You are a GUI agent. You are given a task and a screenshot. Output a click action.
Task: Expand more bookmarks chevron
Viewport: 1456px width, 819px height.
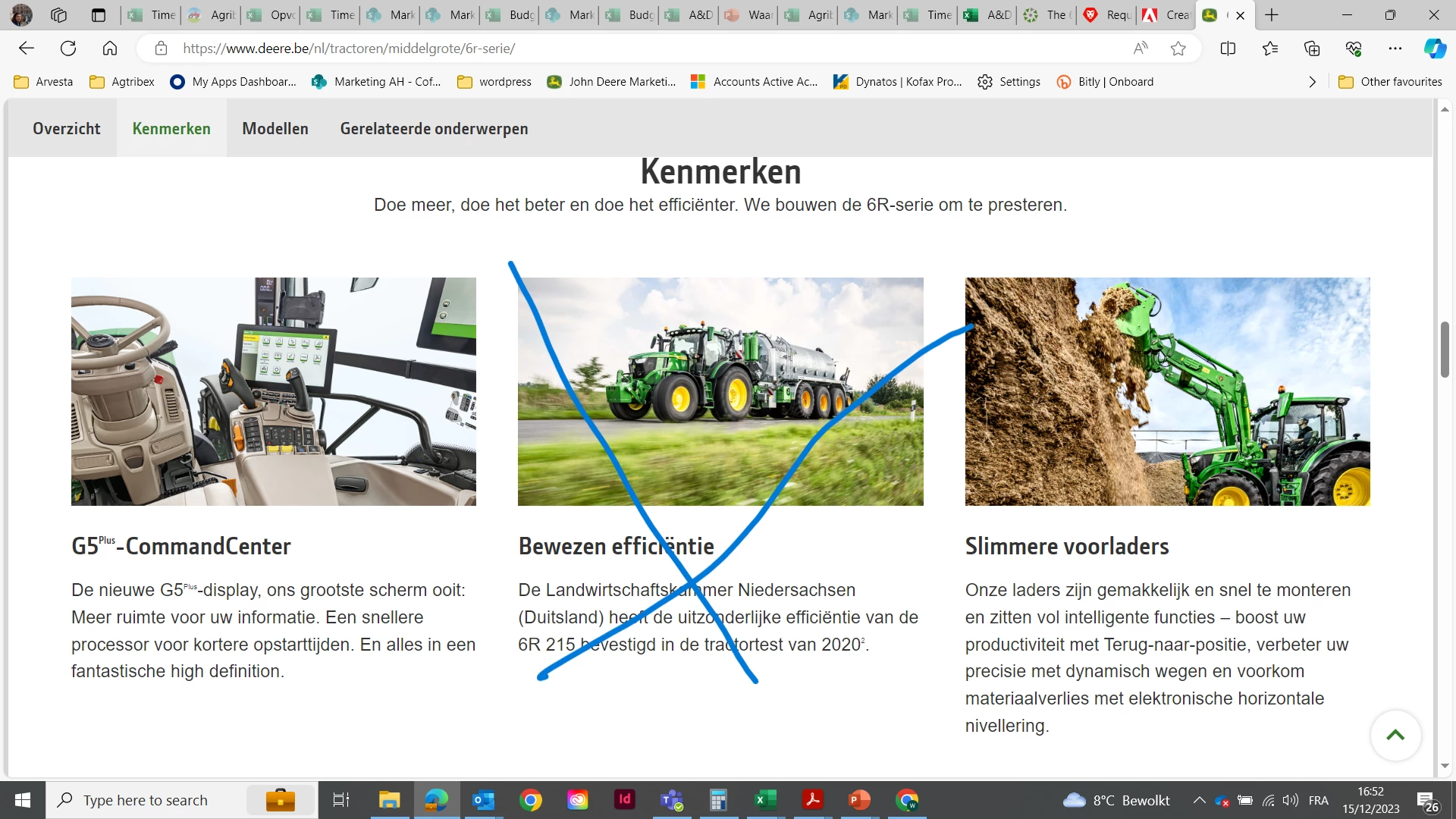[1312, 82]
